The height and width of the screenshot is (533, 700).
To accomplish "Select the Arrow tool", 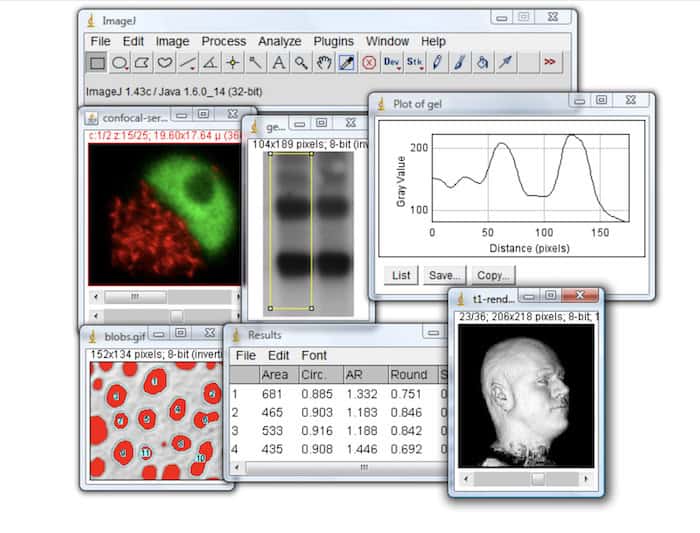I will click(x=505, y=63).
